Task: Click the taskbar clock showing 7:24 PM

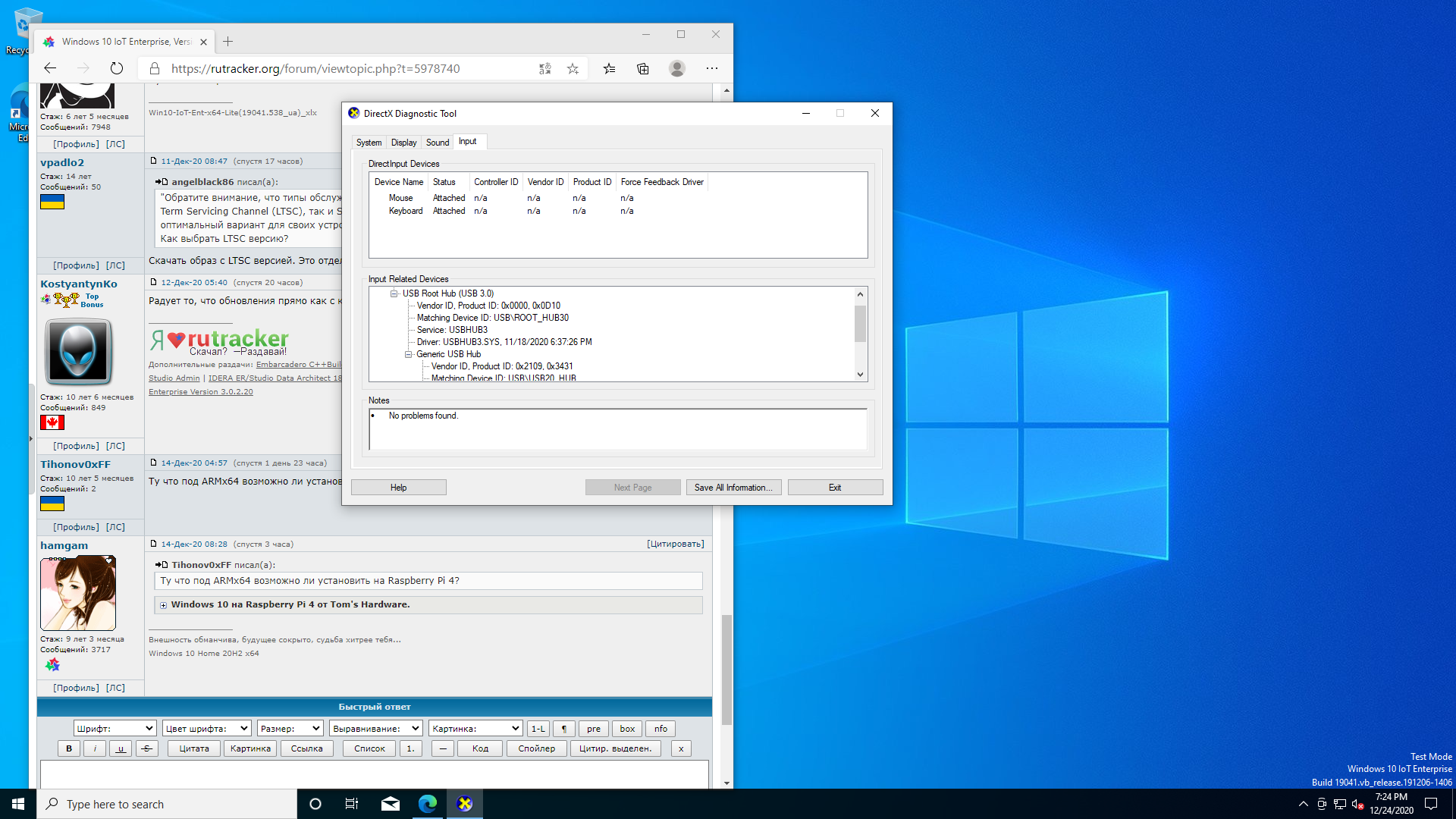Action: [1392, 804]
